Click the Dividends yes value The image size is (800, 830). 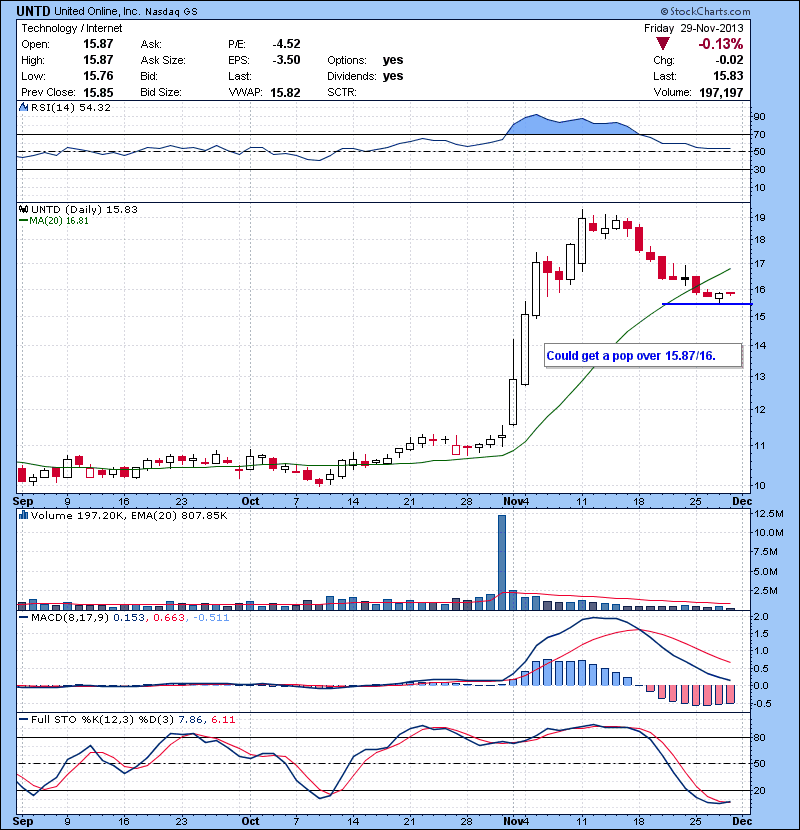393,76
